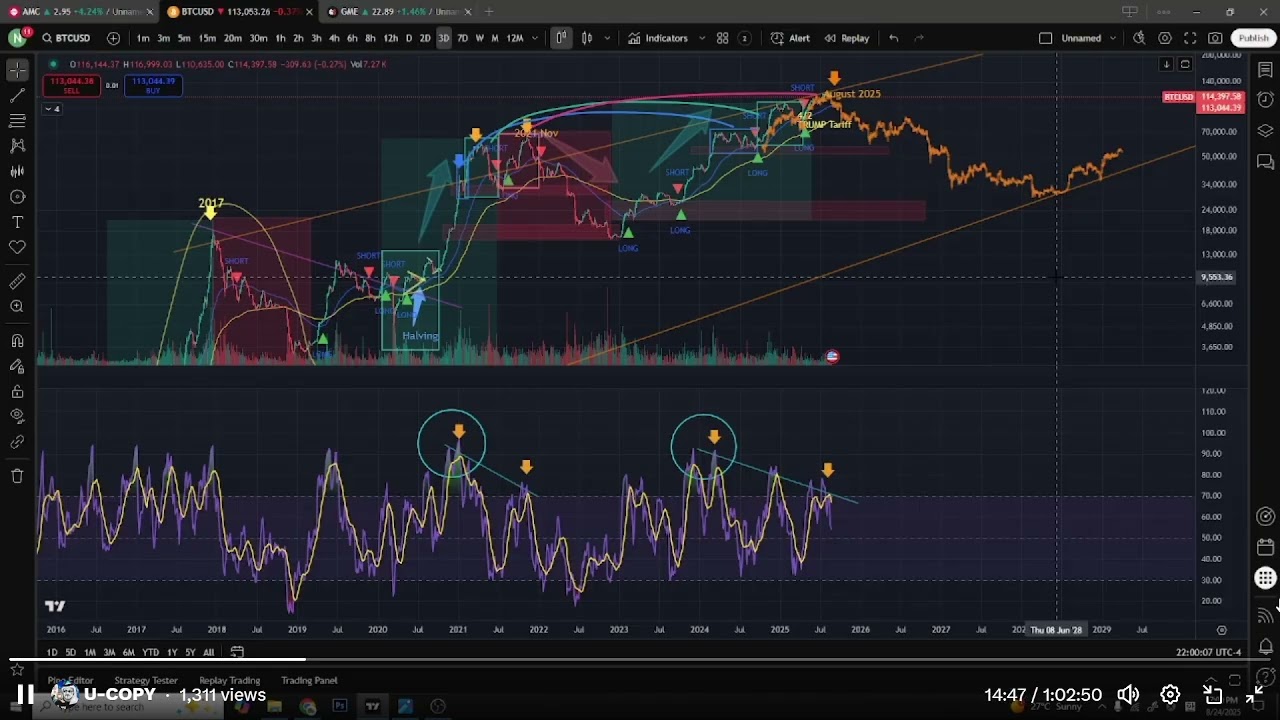Select the text annotation tool
The image size is (1280, 720).
point(17,222)
